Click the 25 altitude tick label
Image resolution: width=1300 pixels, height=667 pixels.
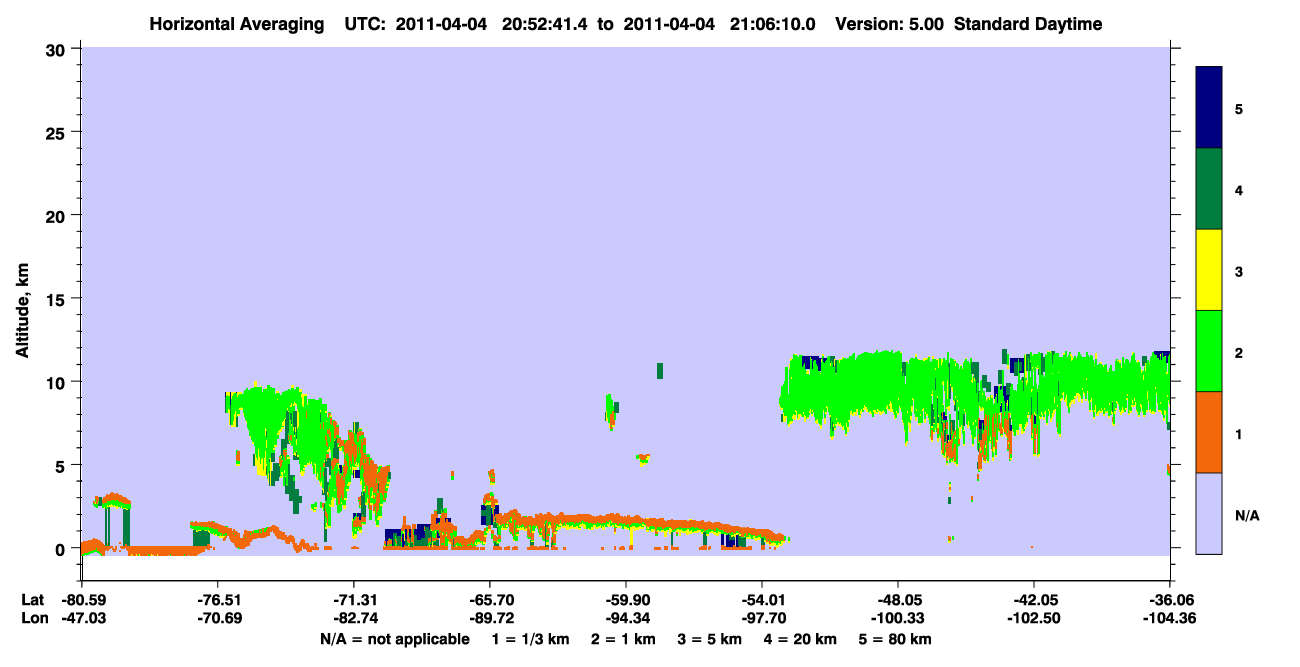coord(57,132)
